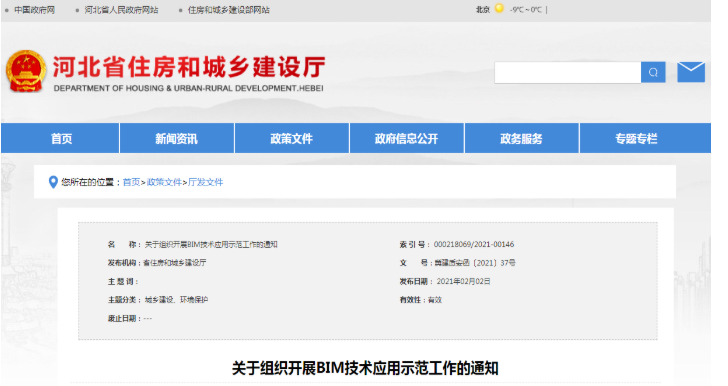Click the 北京 weather city label
728x386 pixels.
pos(483,9)
